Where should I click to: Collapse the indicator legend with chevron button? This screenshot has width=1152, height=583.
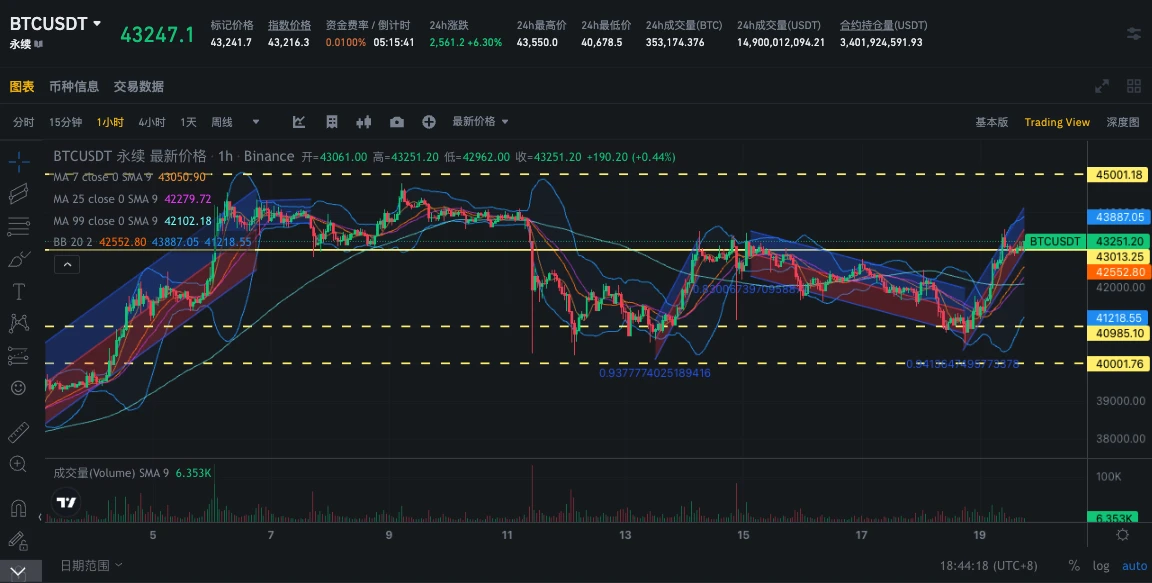point(65,264)
